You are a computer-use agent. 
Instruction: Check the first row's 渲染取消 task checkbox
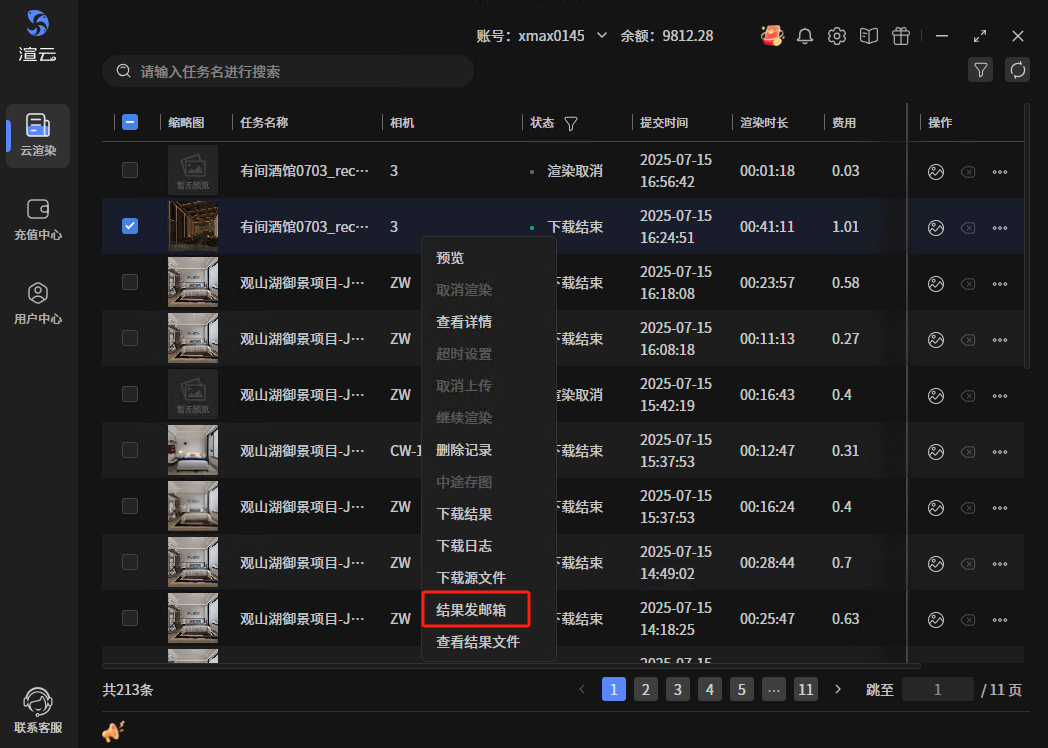tap(130, 170)
